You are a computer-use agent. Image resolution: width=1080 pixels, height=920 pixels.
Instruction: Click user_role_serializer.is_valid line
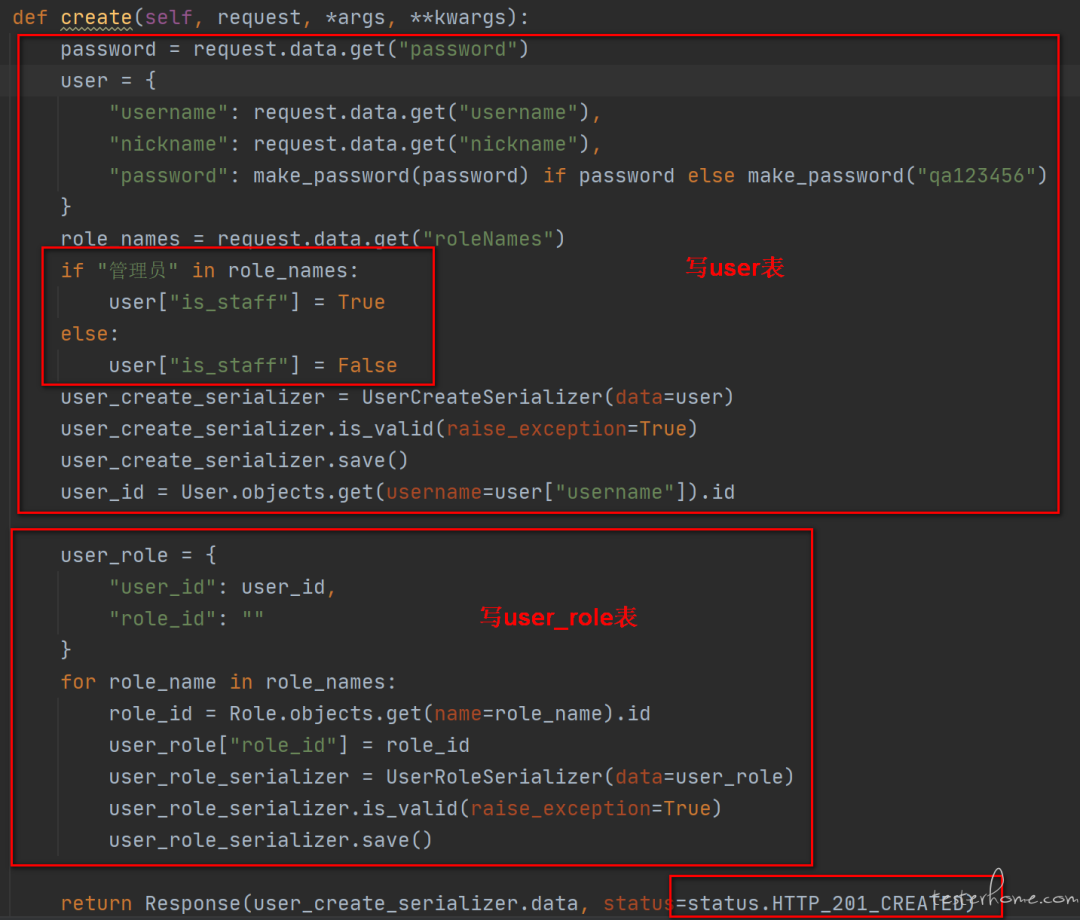coord(415,809)
